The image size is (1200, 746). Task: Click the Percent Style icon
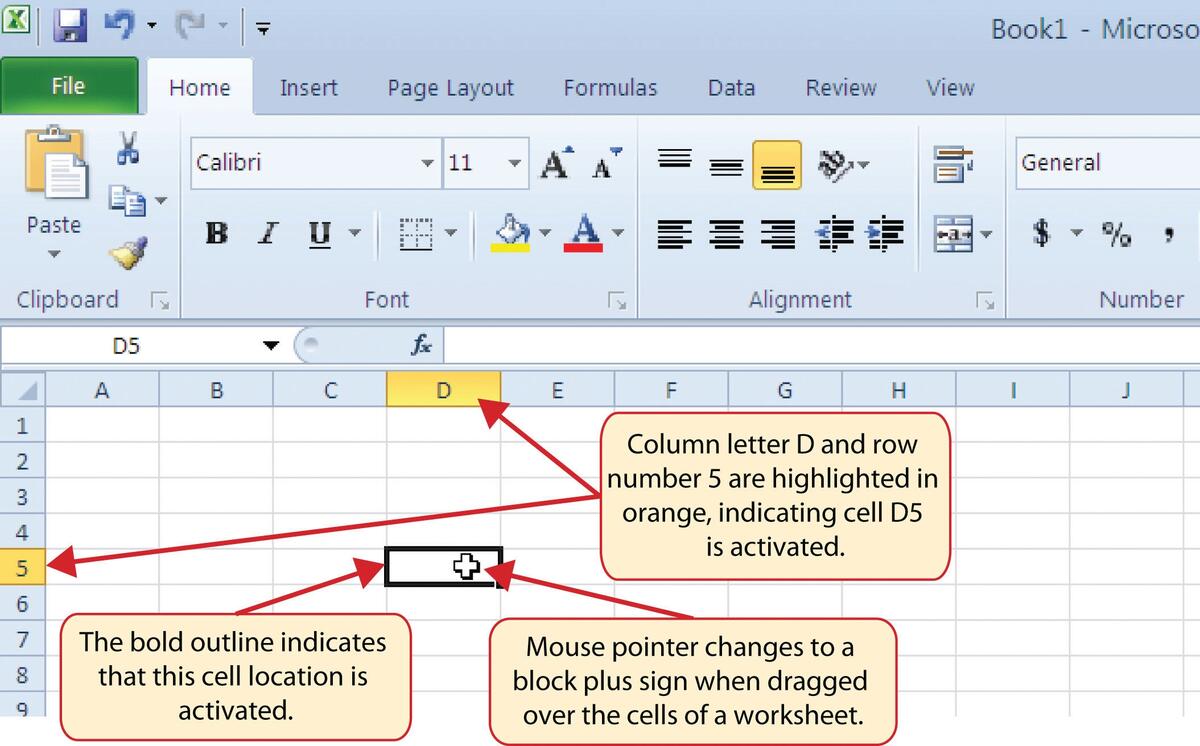click(x=1116, y=235)
